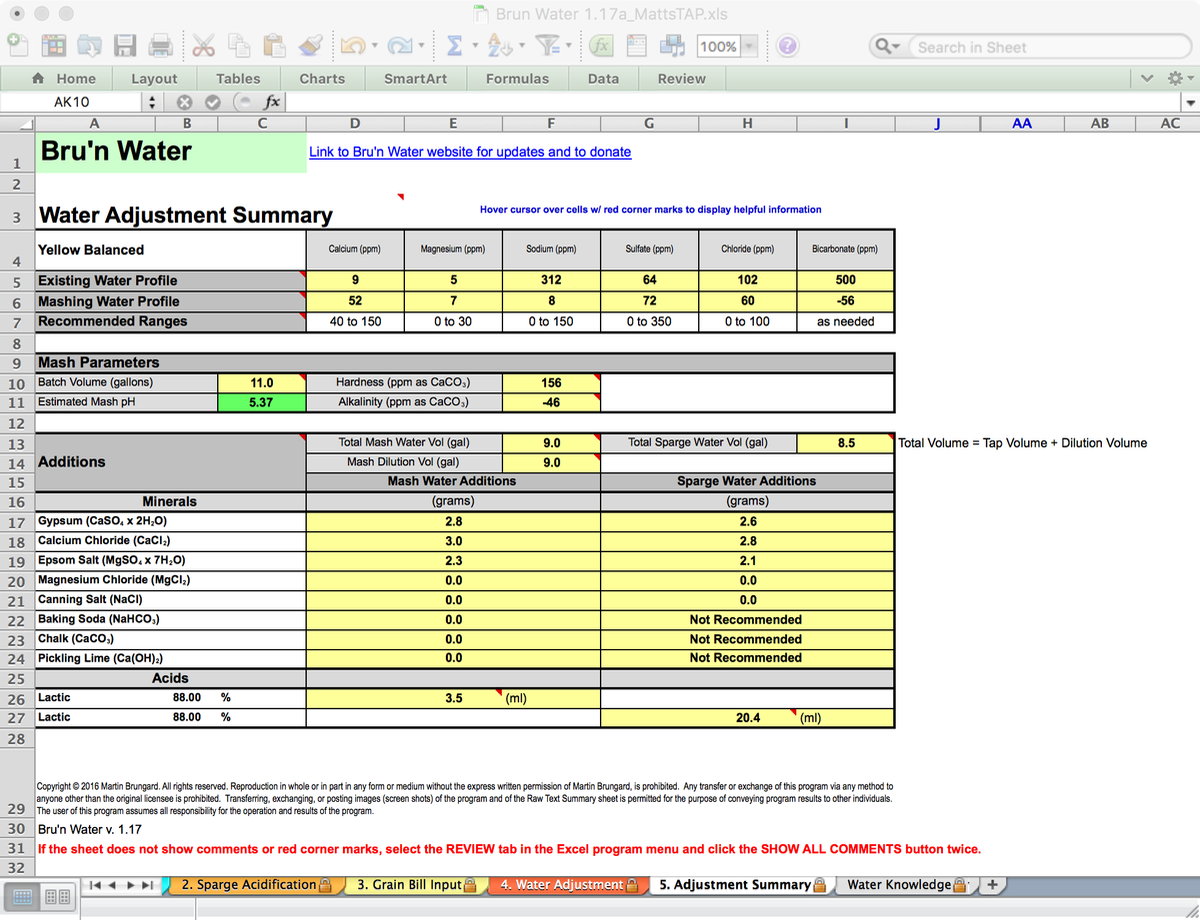The width and height of the screenshot is (1200, 920).
Task: Follow the Bru'n Water website link
Action: (469, 152)
